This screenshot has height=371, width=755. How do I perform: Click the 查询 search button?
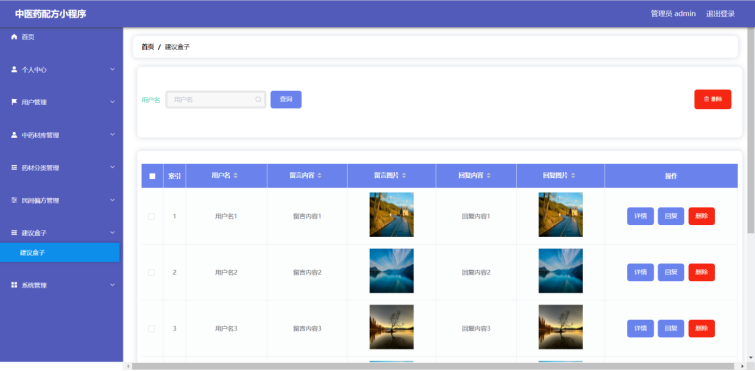[x=286, y=100]
